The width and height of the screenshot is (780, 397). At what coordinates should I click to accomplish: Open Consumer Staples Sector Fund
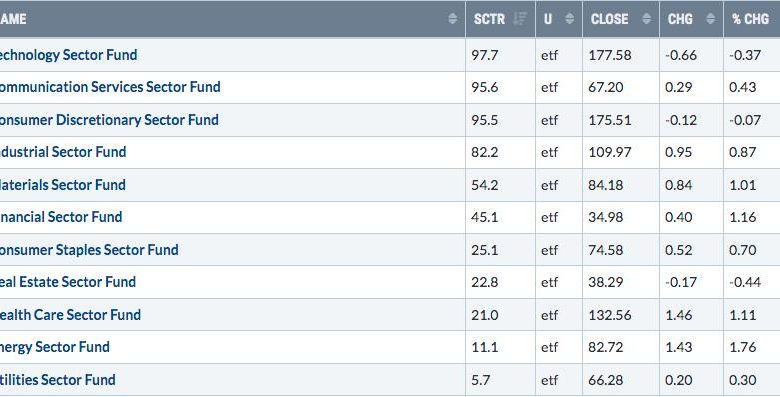pos(89,250)
